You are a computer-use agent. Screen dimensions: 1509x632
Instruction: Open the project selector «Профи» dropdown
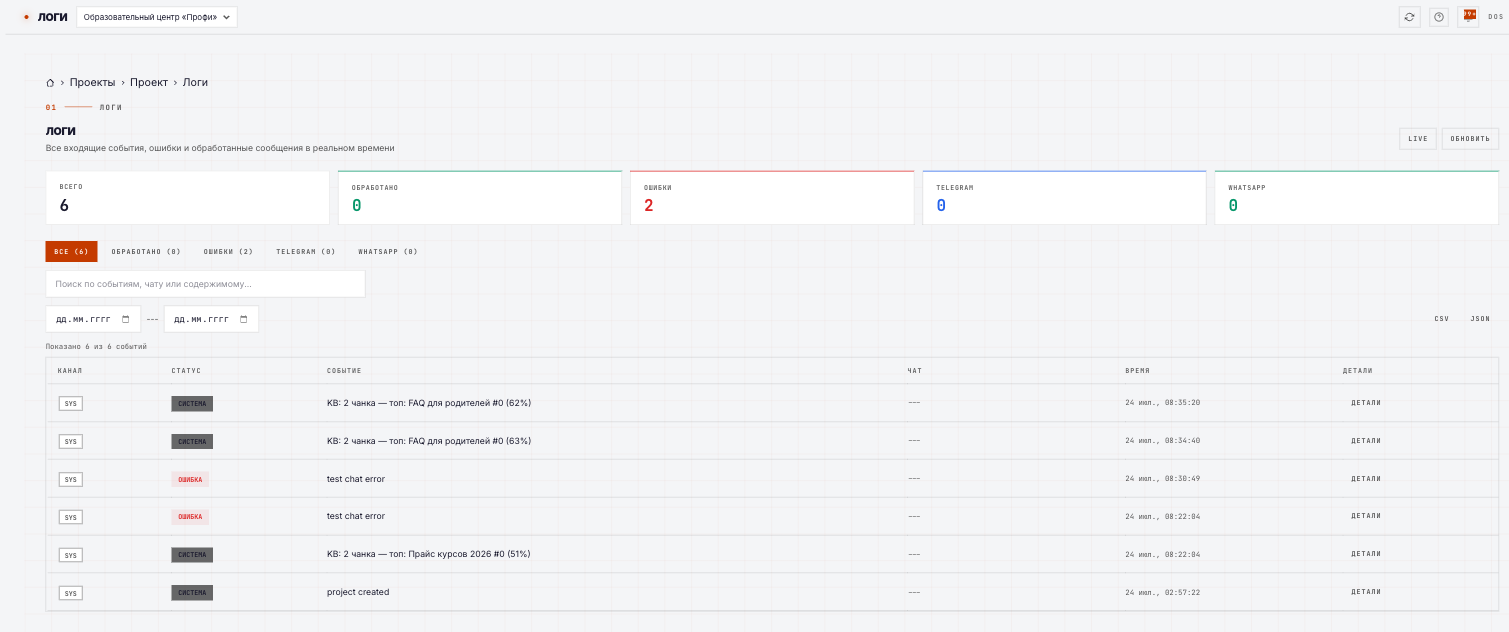tap(157, 17)
